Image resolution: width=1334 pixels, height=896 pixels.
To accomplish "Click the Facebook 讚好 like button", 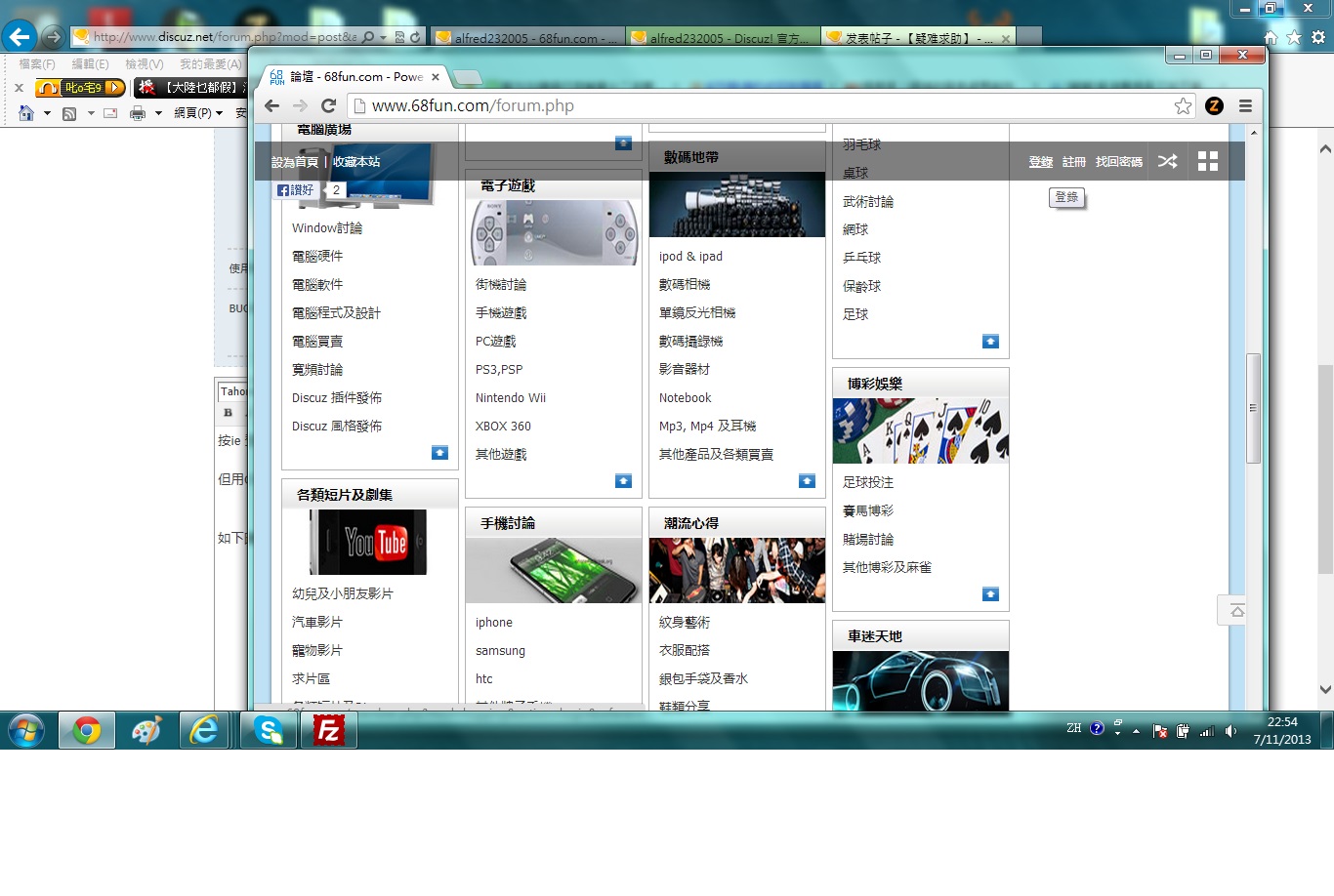I will (x=296, y=190).
